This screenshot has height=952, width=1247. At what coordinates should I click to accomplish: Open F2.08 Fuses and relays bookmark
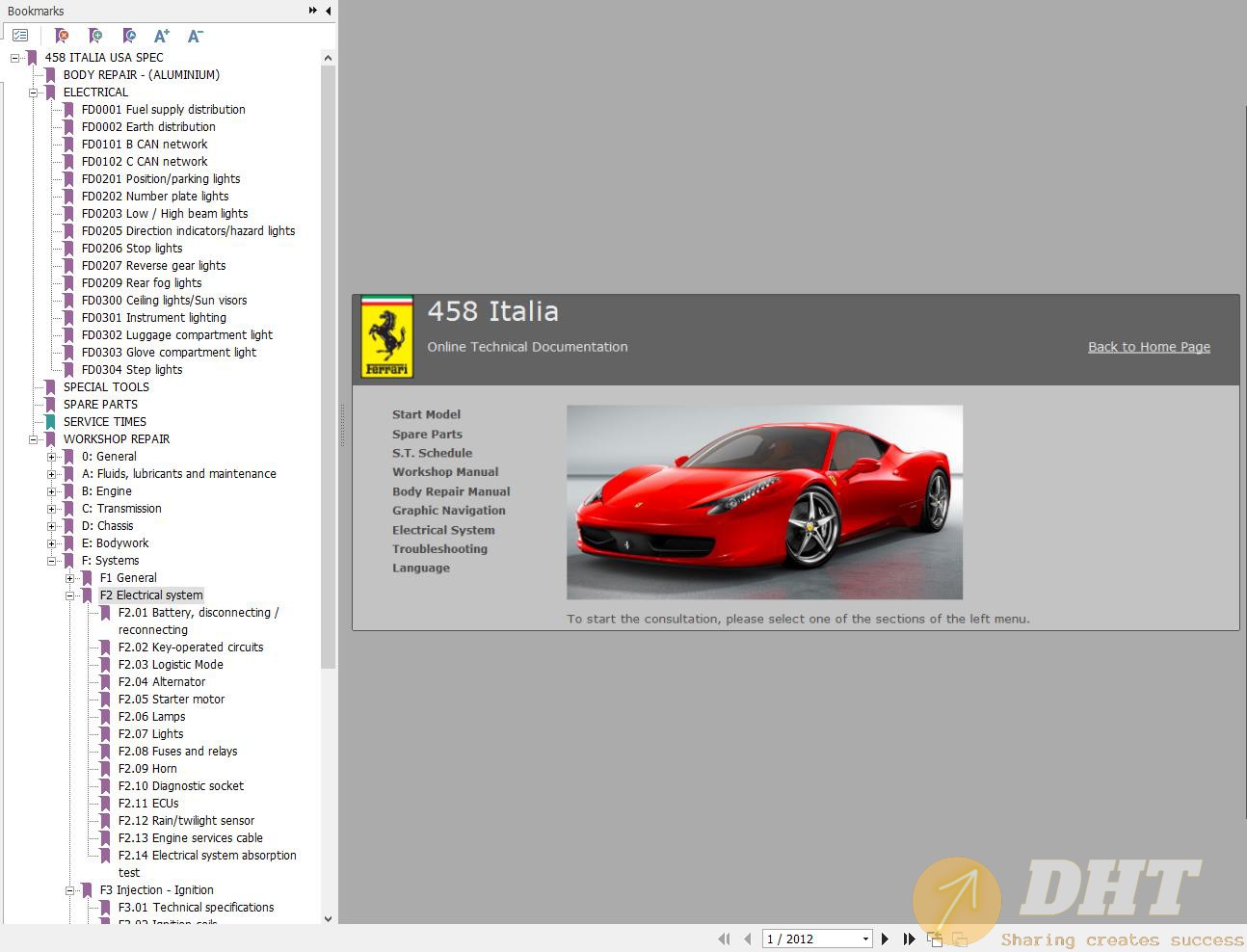pyautogui.click(x=178, y=752)
